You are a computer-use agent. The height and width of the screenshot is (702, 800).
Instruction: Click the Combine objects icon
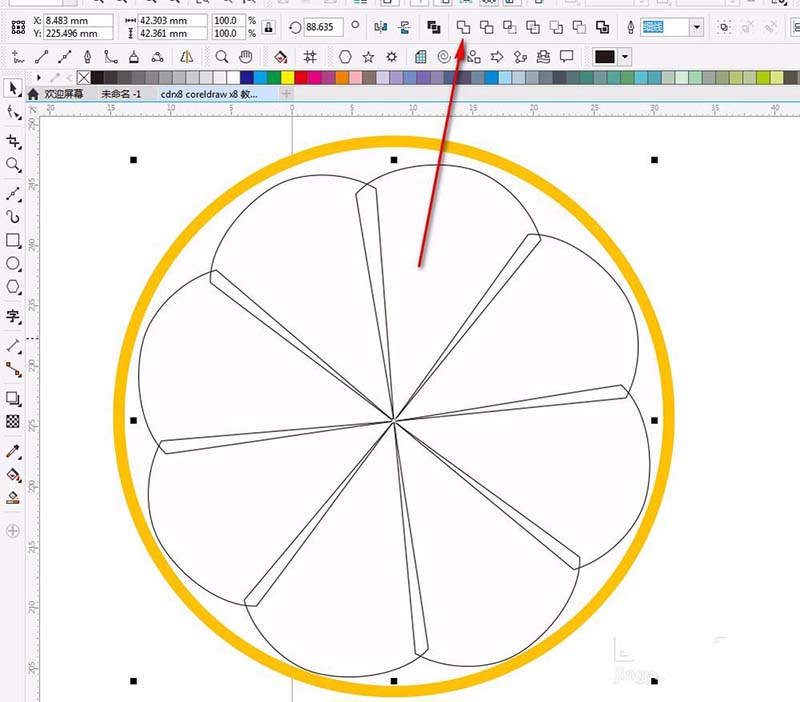434,27
